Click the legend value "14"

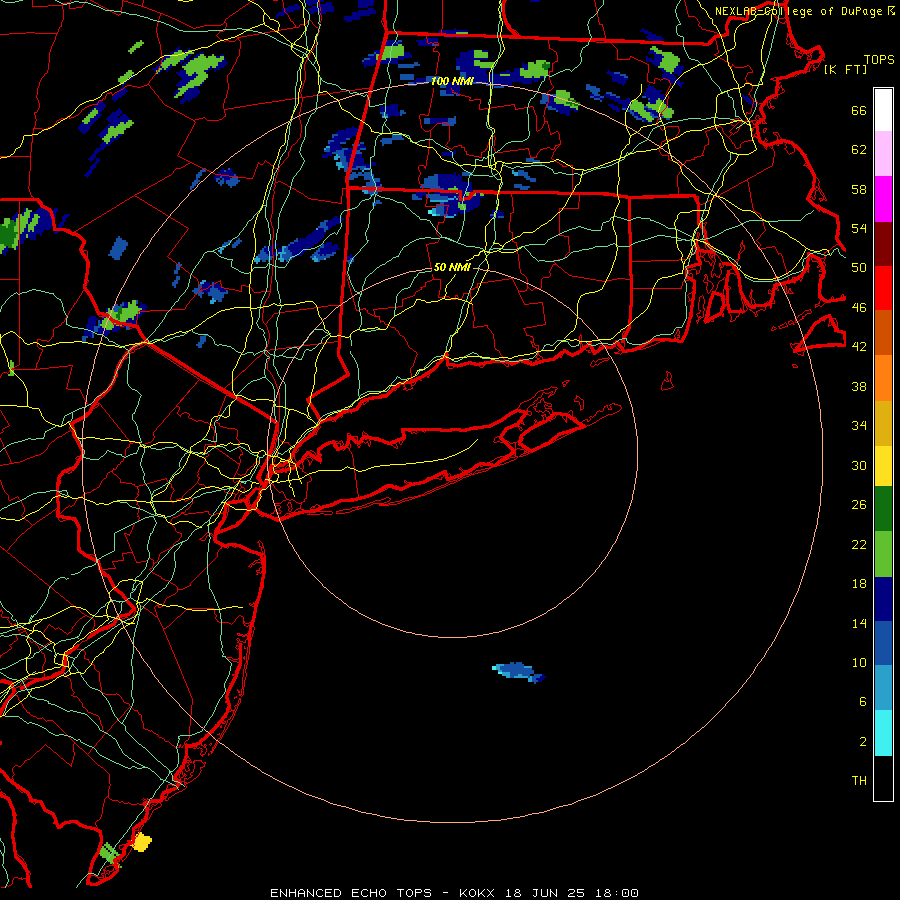pyautogui.click(x=859, y=624)
